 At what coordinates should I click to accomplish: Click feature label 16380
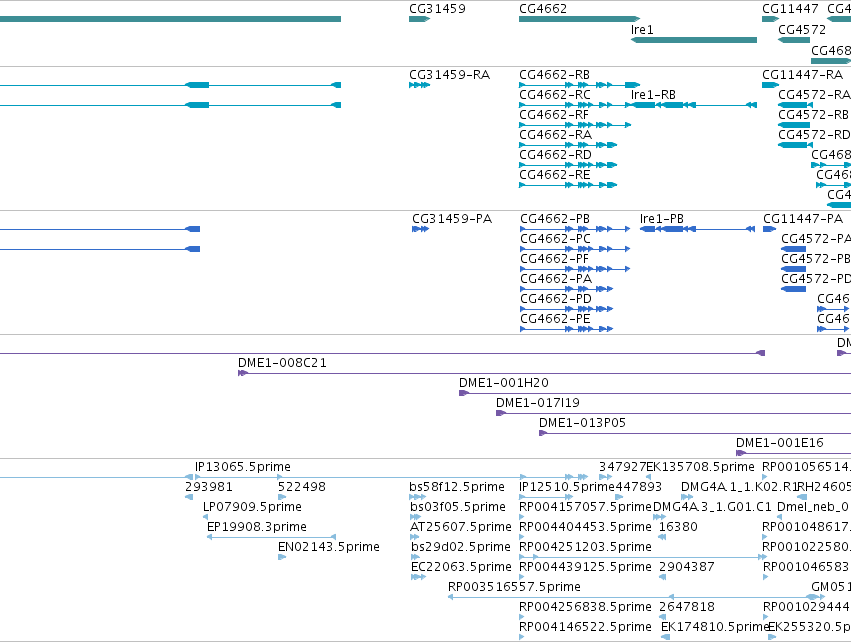pos(678,527)
